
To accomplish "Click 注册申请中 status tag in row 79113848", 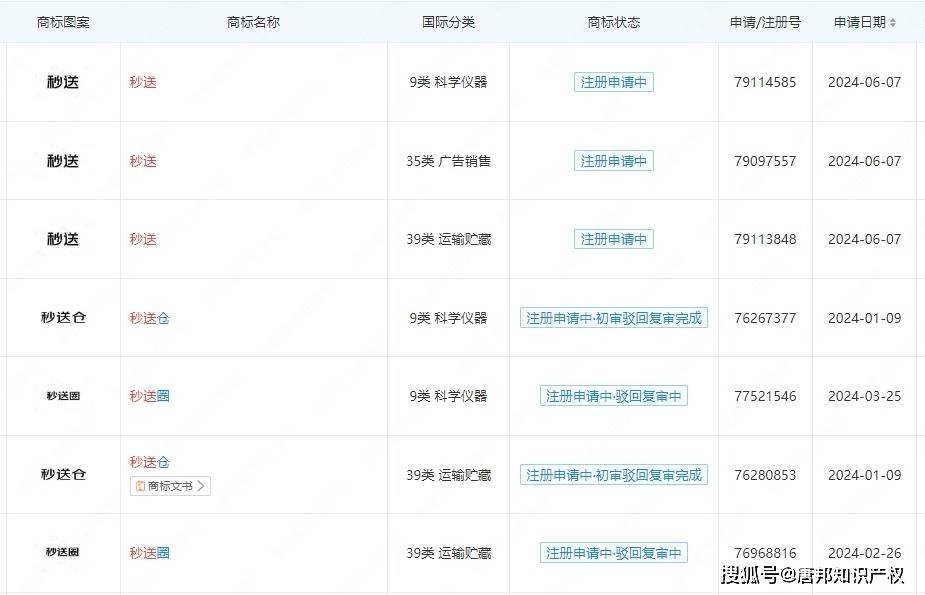I will (x=614, y=239).
